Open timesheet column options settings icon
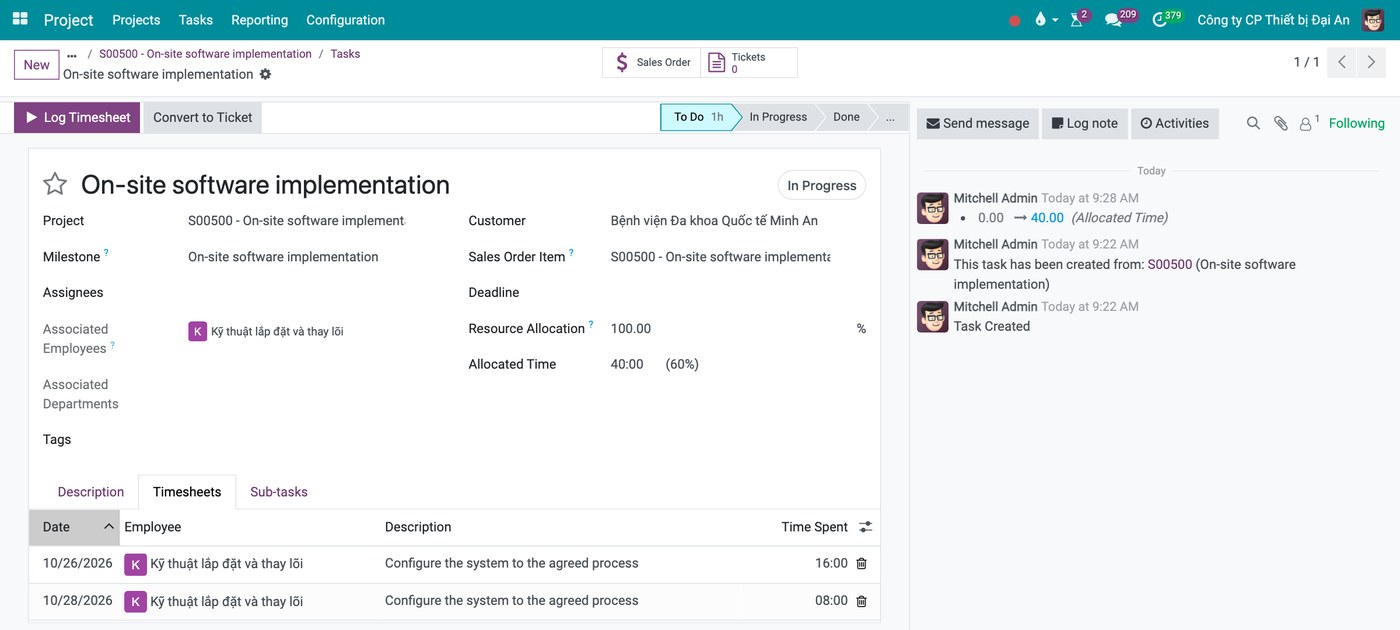Viewport: 1400px width, 630px height. (x=866, y=527)
